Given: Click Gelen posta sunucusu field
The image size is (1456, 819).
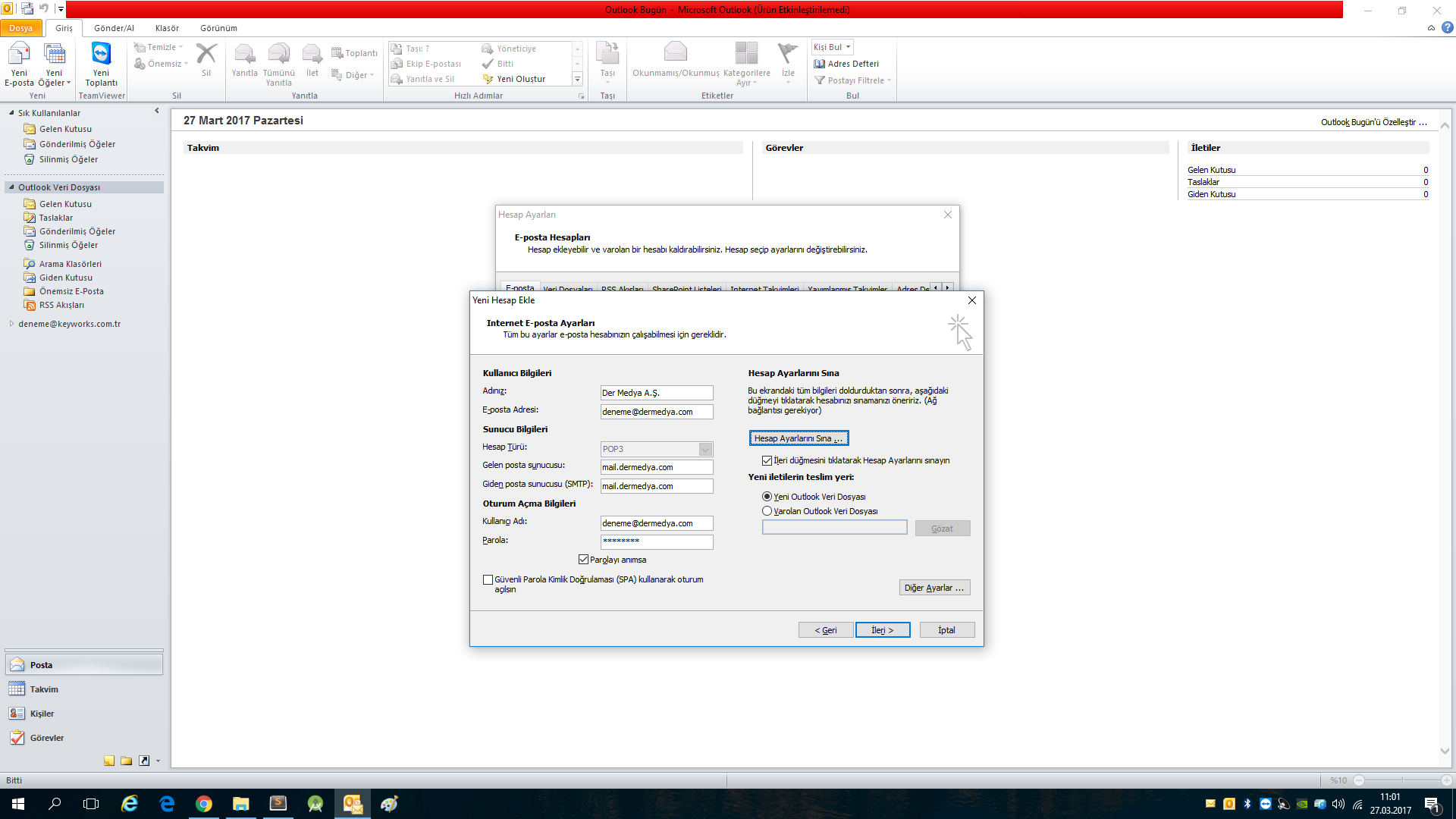Looking at the screenshot, I should (657, 467).
